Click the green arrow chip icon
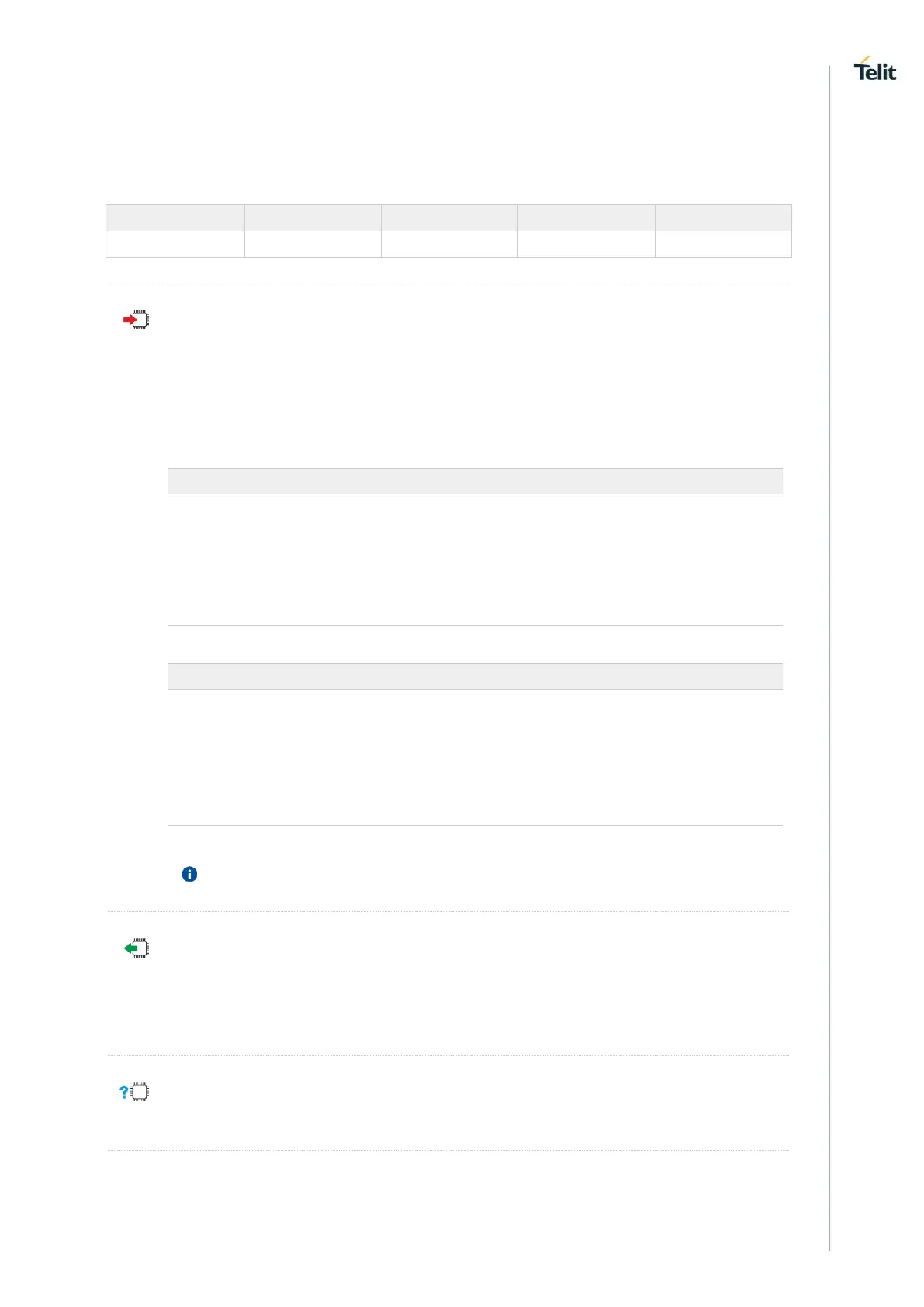This screenshot has height=1307, width=924. click(x=136, y=948)
